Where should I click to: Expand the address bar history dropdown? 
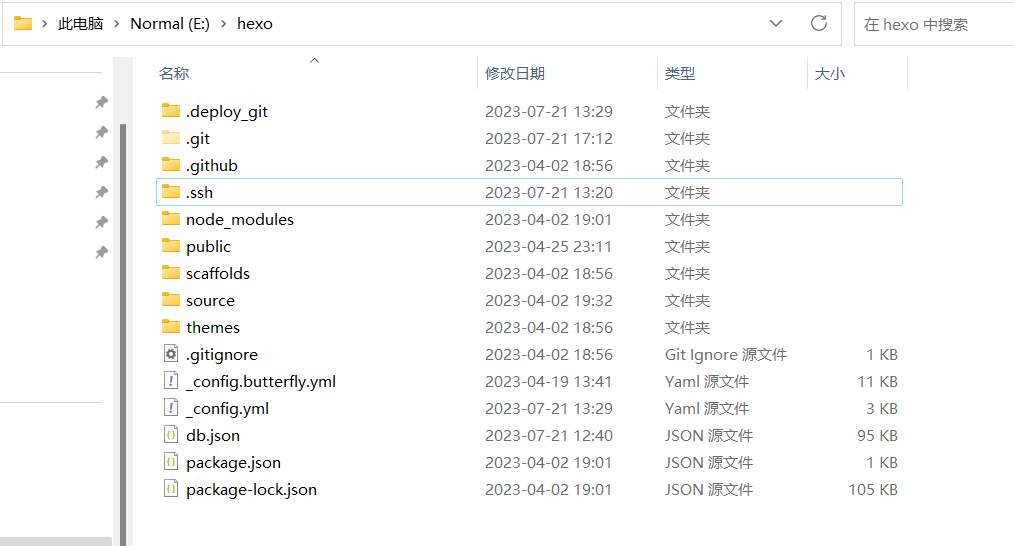776,23
